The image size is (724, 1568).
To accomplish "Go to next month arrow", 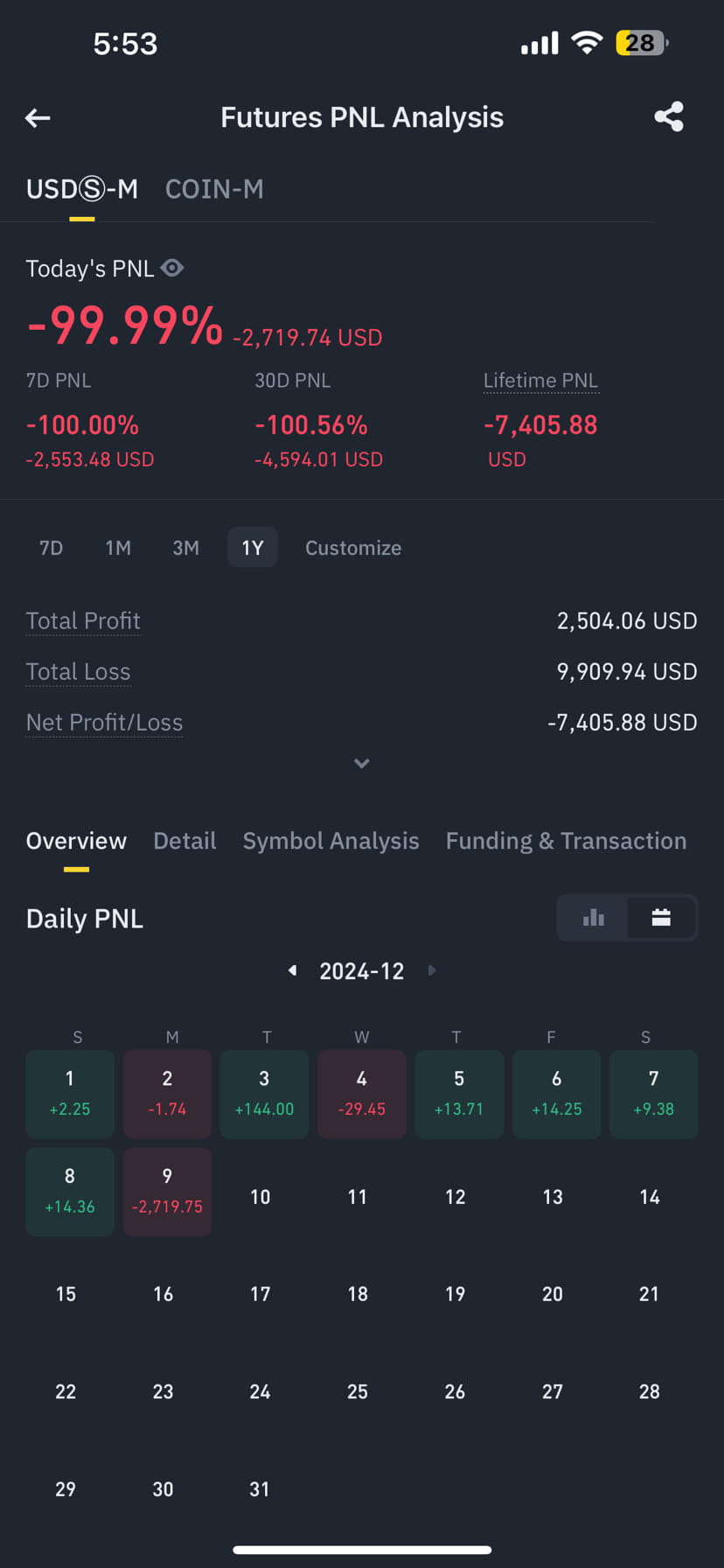I will [x=431, y=970].
